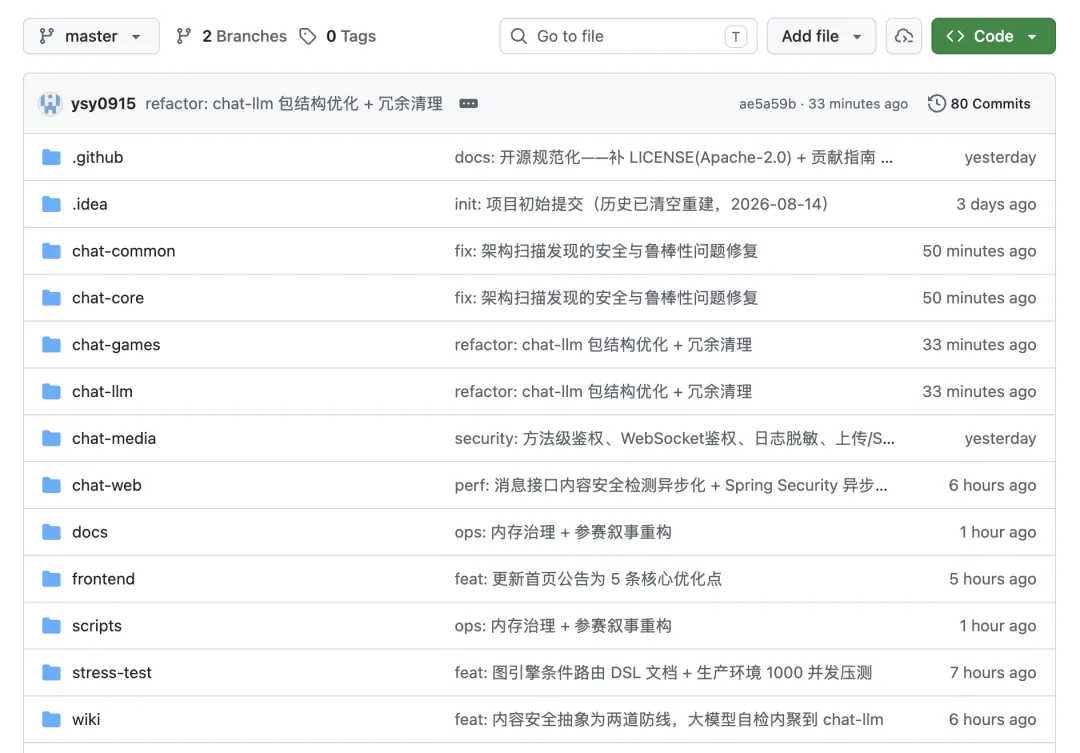Open the scripts folder name
Viewport: 1080px width, 753px height.
[97, 626]
